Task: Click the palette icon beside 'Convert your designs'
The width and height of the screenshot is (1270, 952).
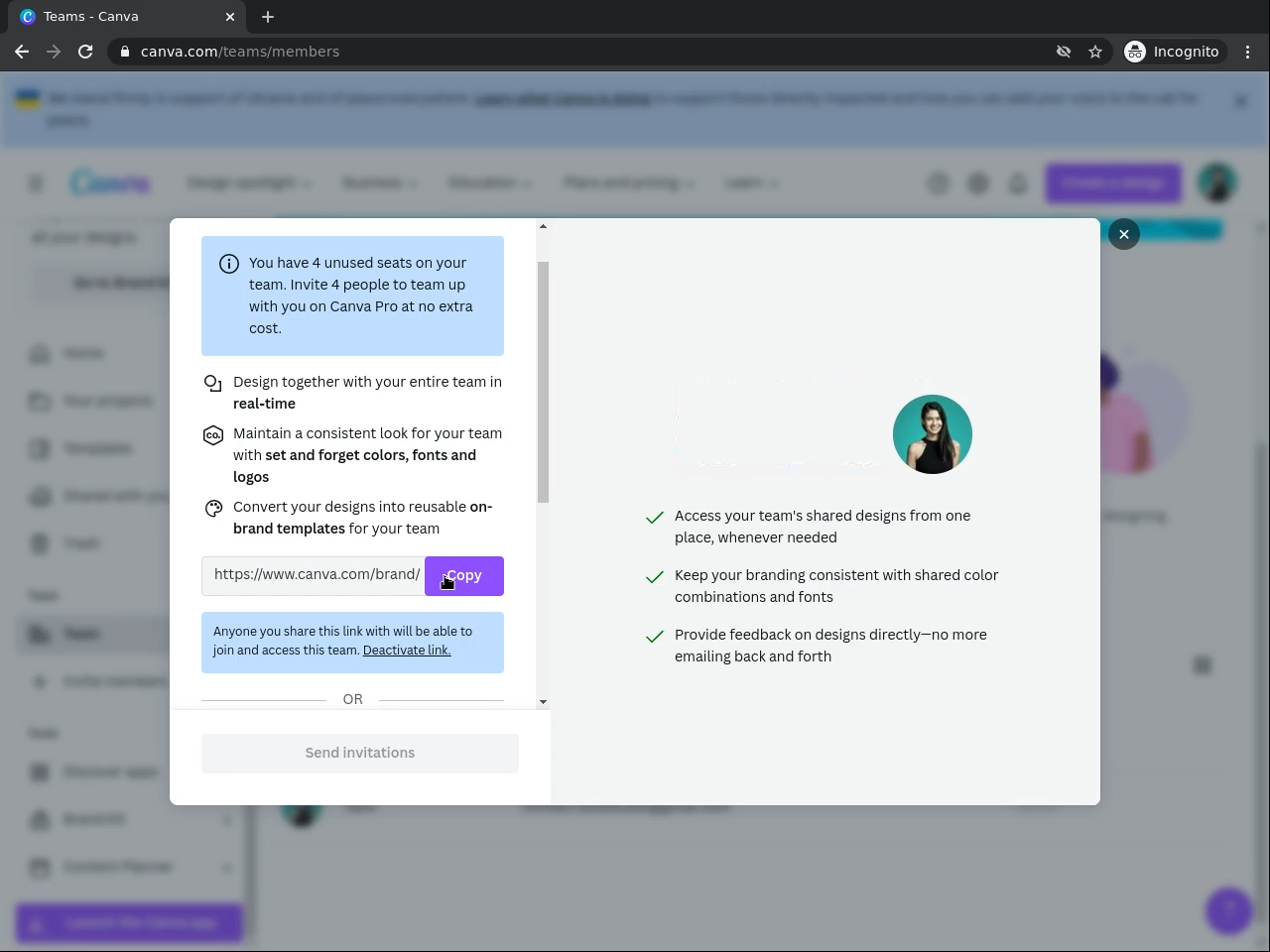Action: (x=212, y=509)
